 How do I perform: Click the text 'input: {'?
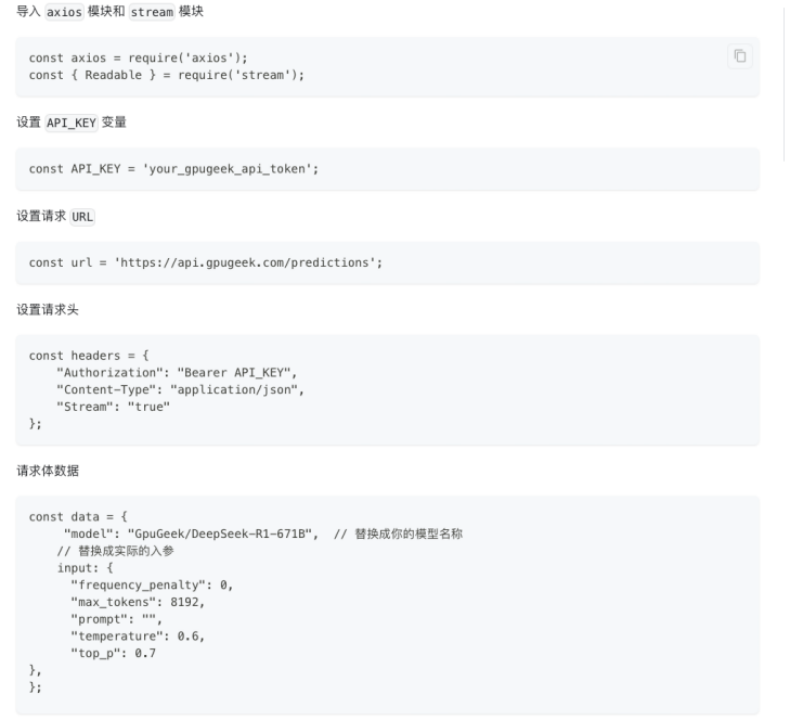coord(85,568)
